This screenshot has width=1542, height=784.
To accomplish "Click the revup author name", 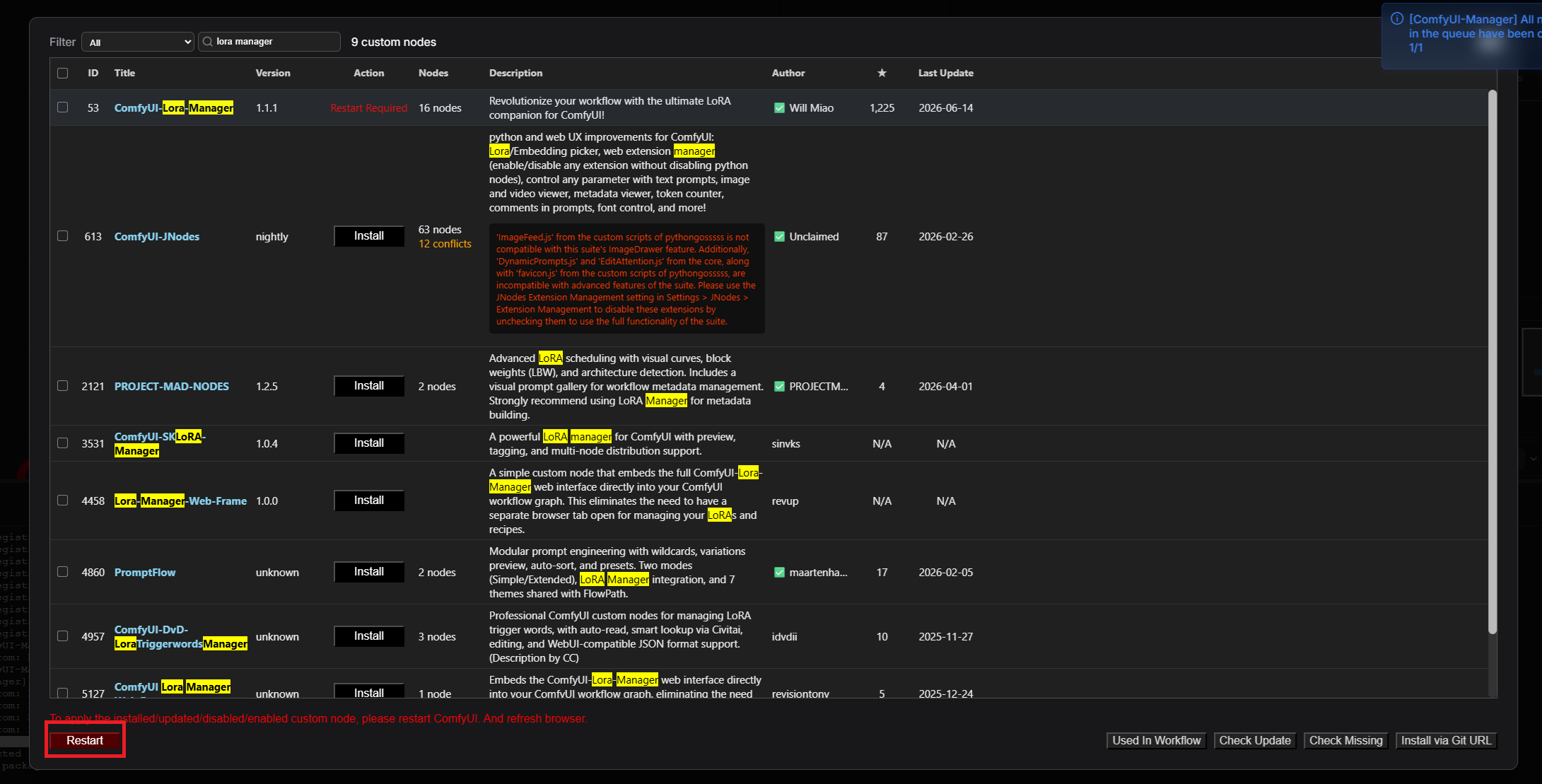I will 785,501.
